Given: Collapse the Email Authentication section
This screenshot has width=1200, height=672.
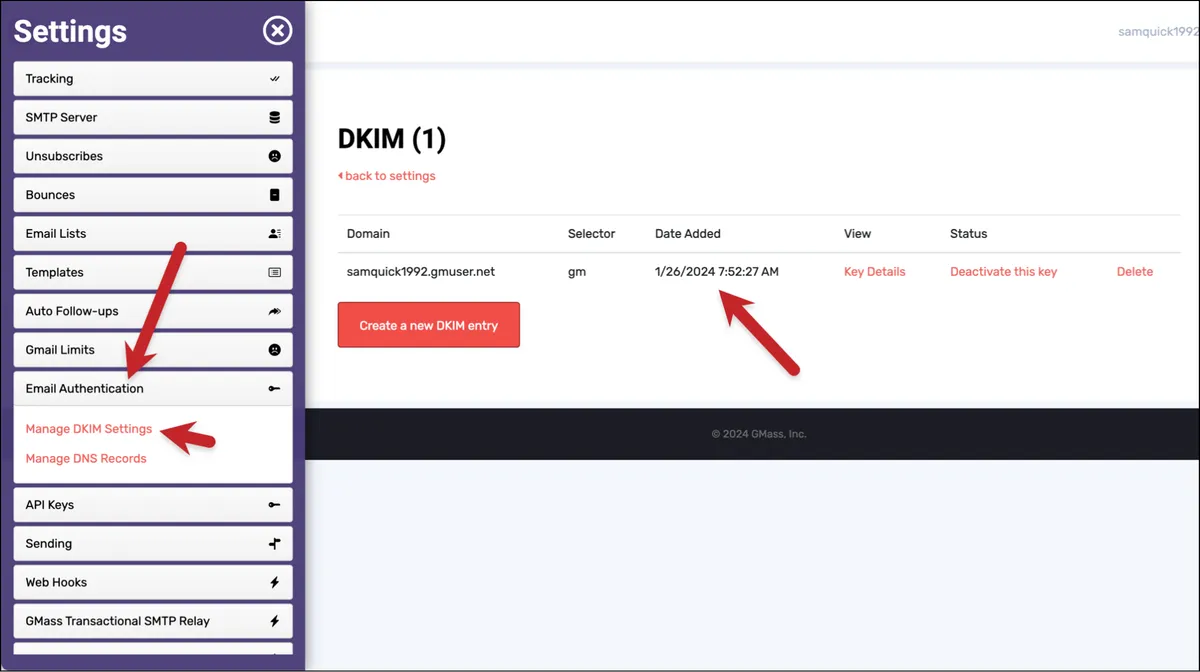Looking at the screenshot, I should point(153,389).
